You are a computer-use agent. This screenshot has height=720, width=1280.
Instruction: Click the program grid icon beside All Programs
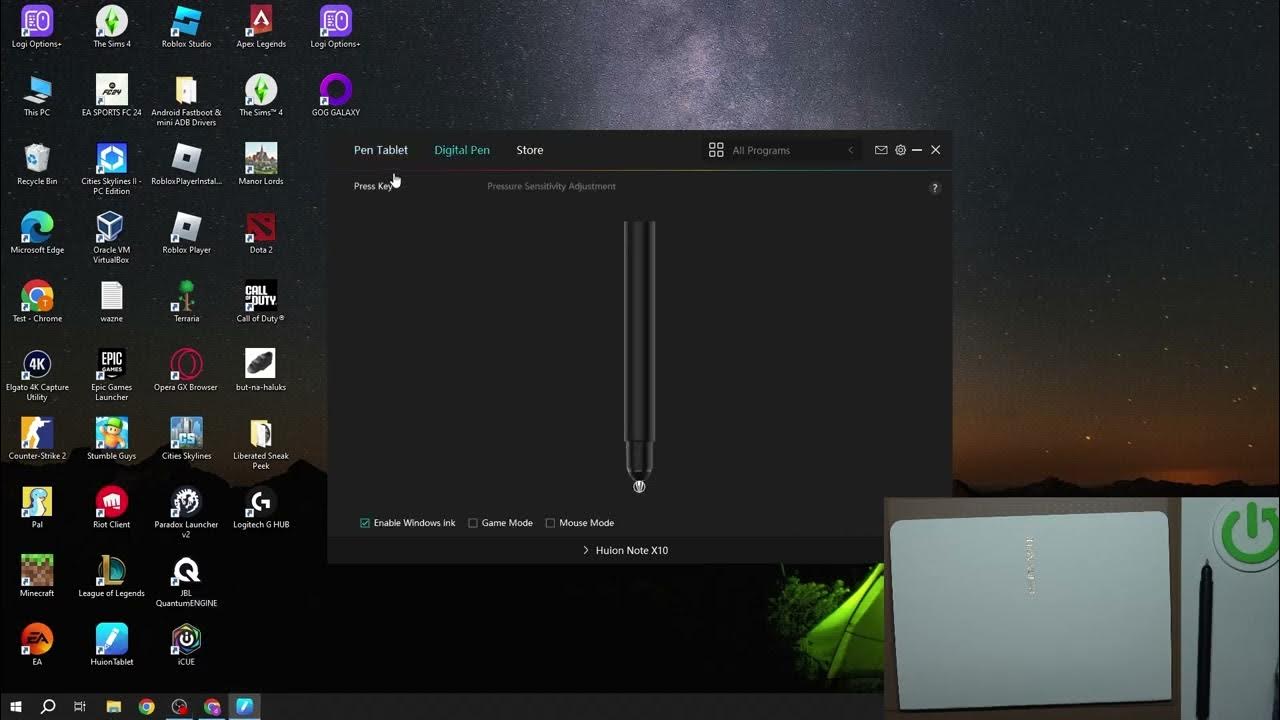click(716, 150)
